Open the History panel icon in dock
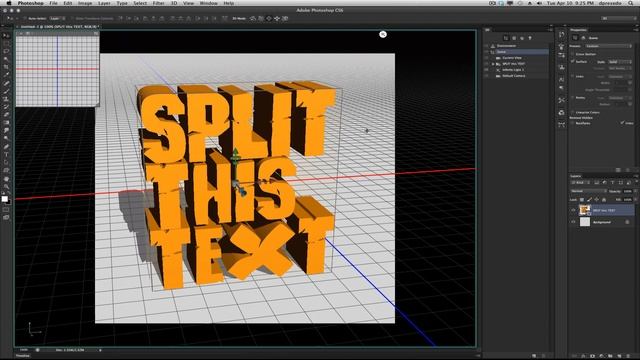This screenshot has width=640, height=360. (562, 35)
